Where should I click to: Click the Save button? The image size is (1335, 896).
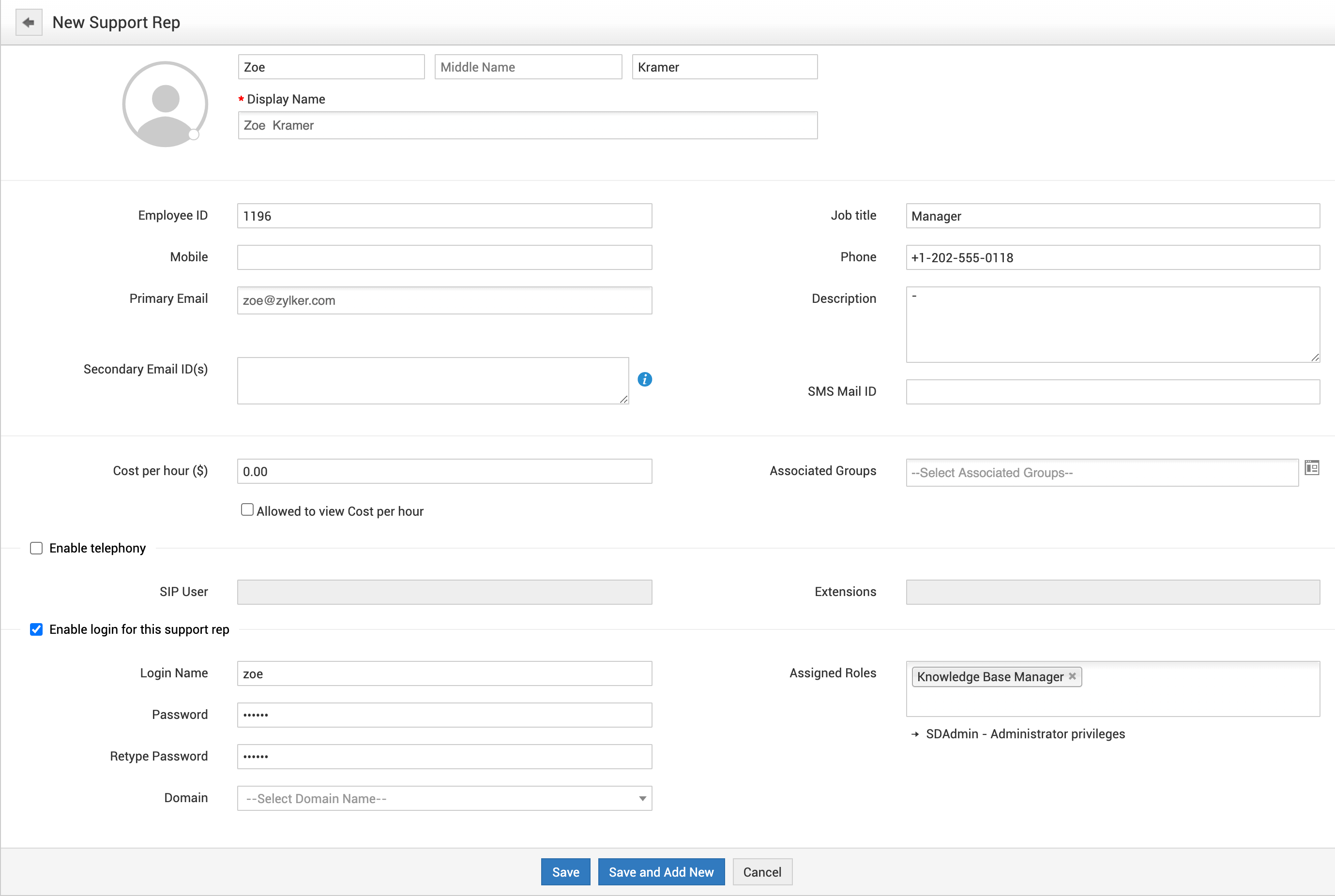point(565,872)
